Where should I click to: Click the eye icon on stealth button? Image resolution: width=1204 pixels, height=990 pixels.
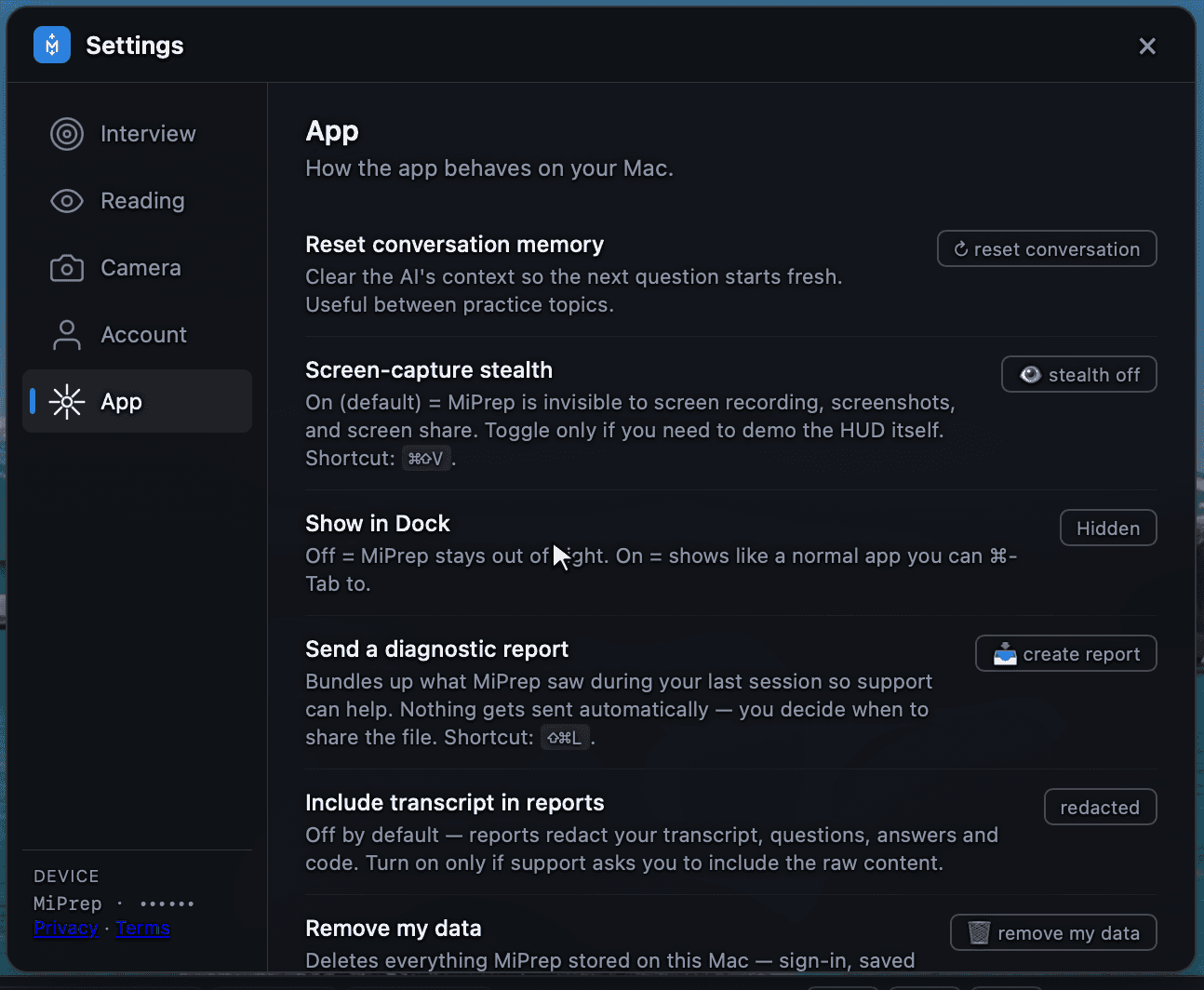tap(1030, 375)
